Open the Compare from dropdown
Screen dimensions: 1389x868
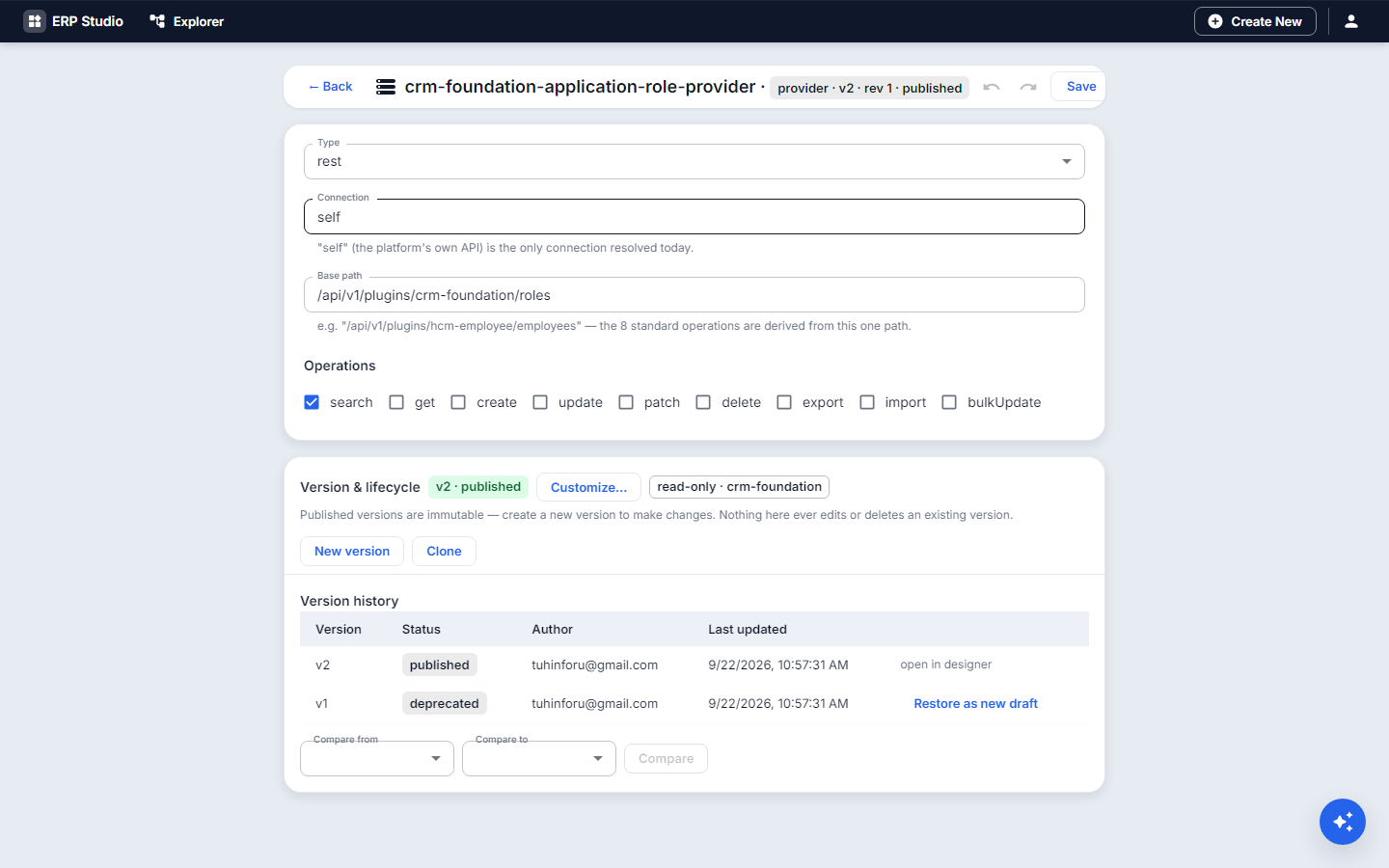[x=377, y=758]
